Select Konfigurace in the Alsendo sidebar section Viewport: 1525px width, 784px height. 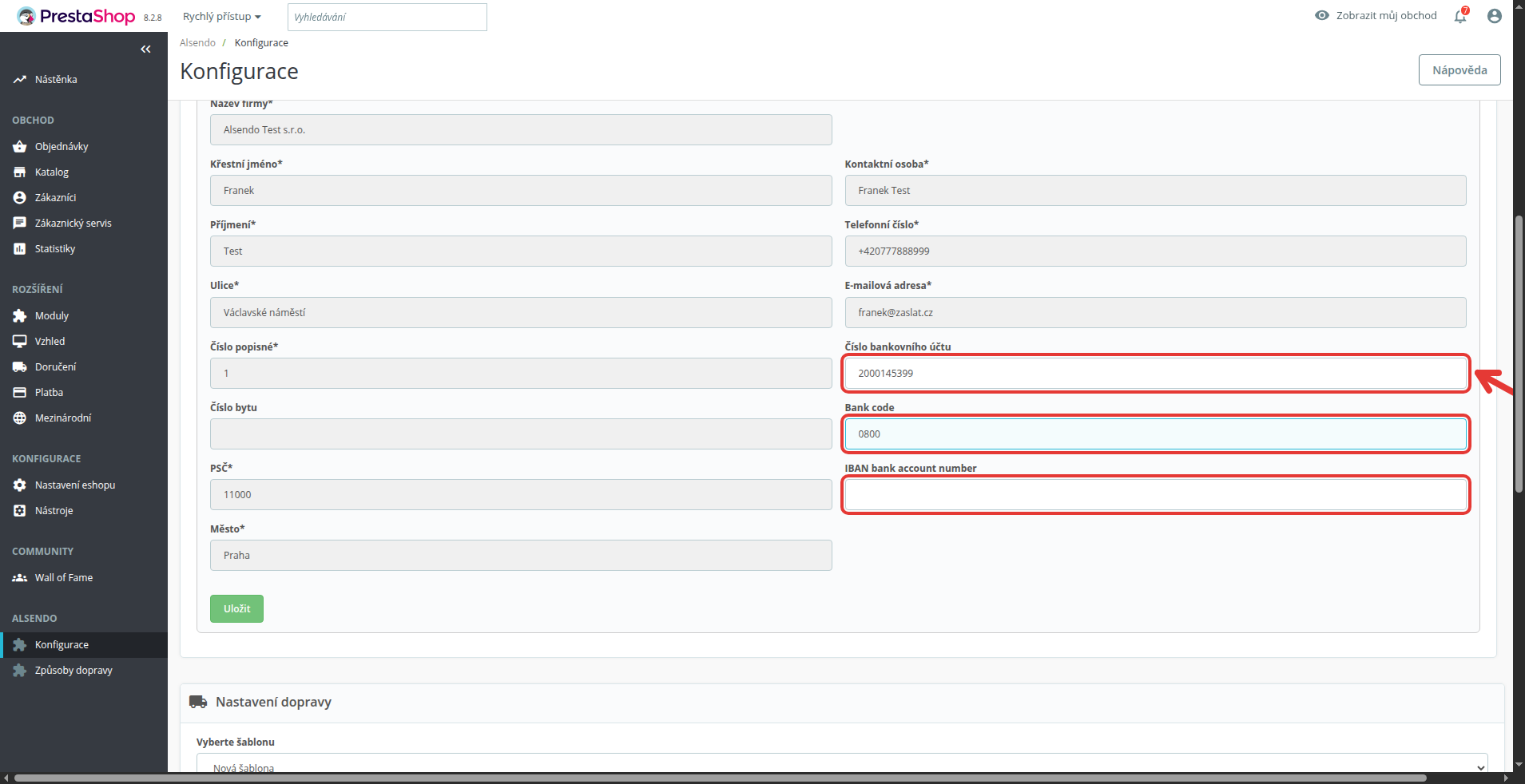(84, 645)
